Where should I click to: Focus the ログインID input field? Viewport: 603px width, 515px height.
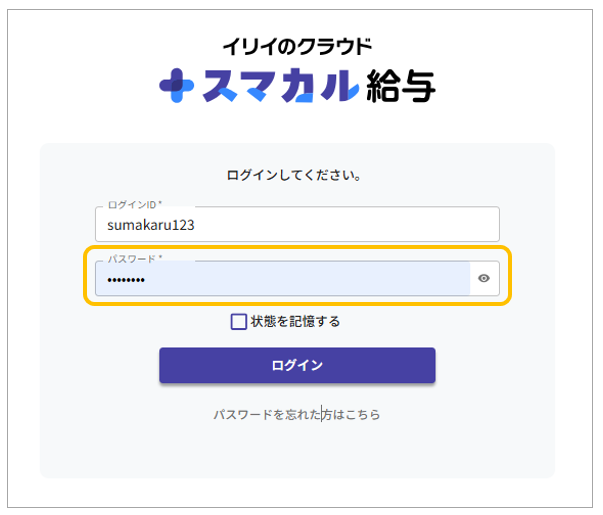coord(297,225)
